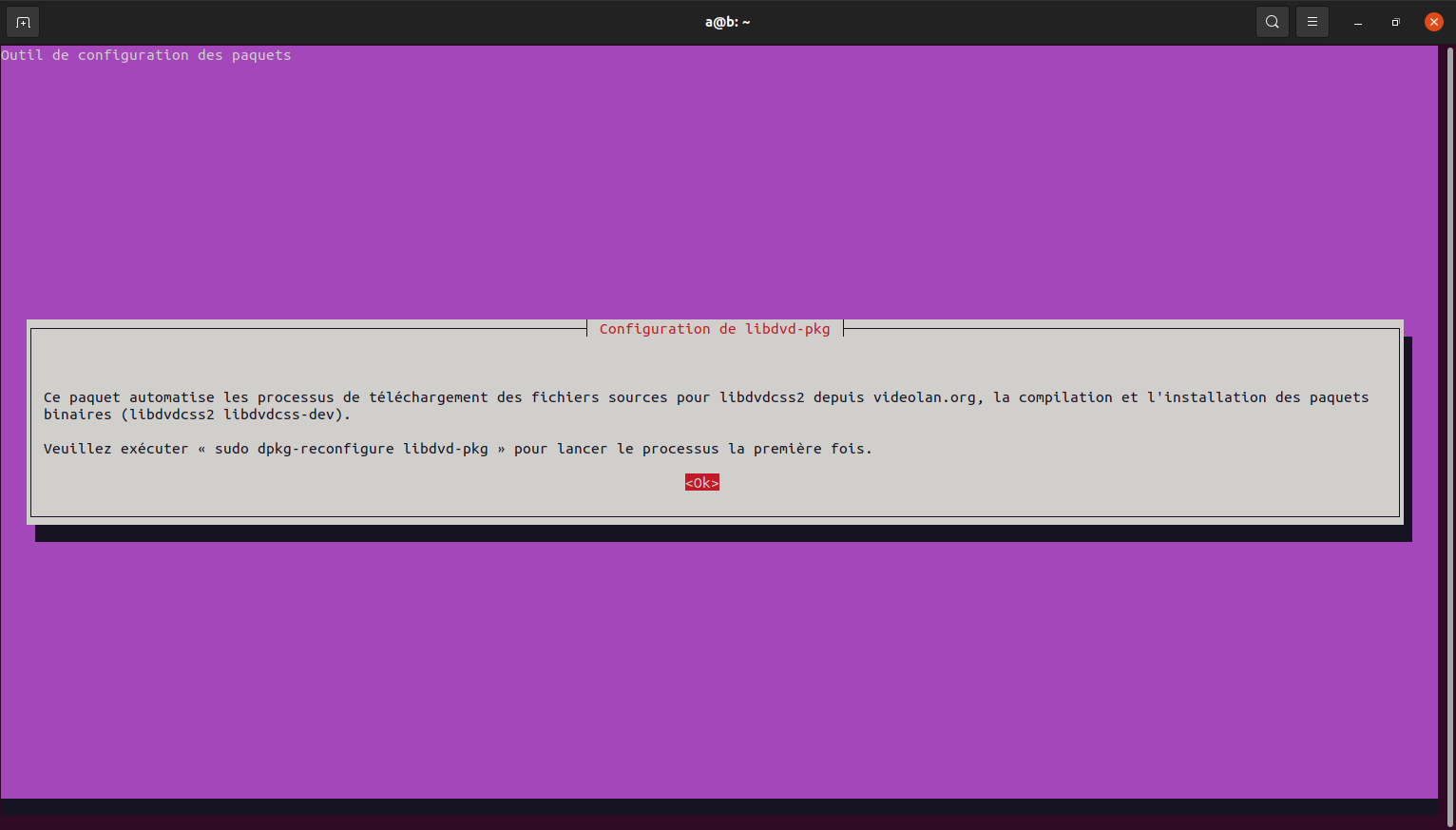Screen dimensions: 1456x830
Task: Click the 'Outil de configuration des paquets' header
Action: point(146,55)
